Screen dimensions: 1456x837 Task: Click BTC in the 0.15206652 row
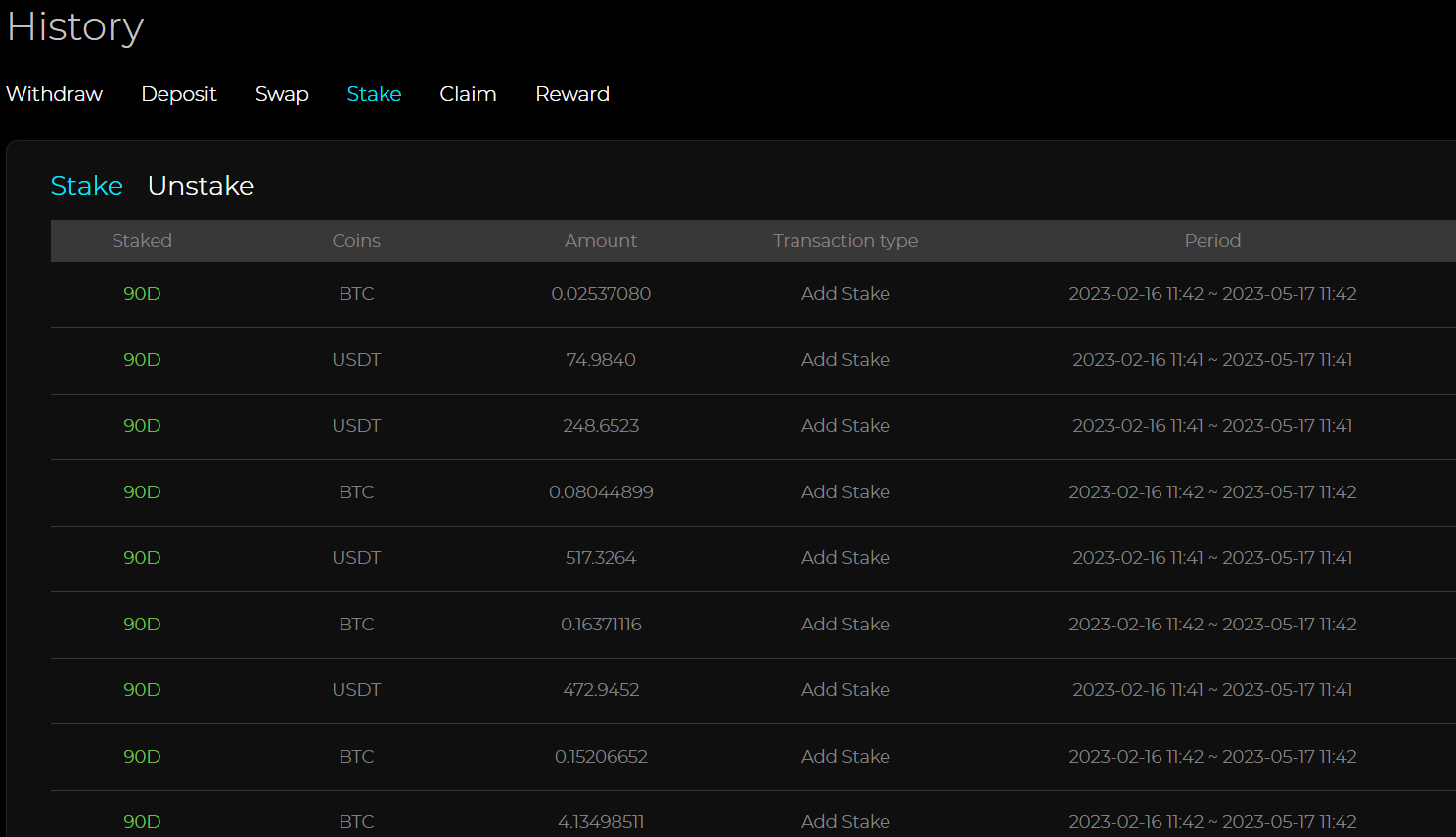click(x=356, y=757)
